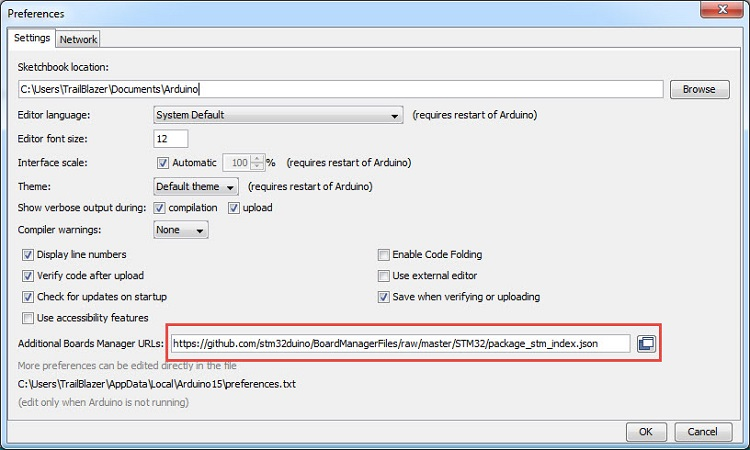Toggle the Automatic interface scale checkbox
750x450 pixels.
(x=163, y=163)
